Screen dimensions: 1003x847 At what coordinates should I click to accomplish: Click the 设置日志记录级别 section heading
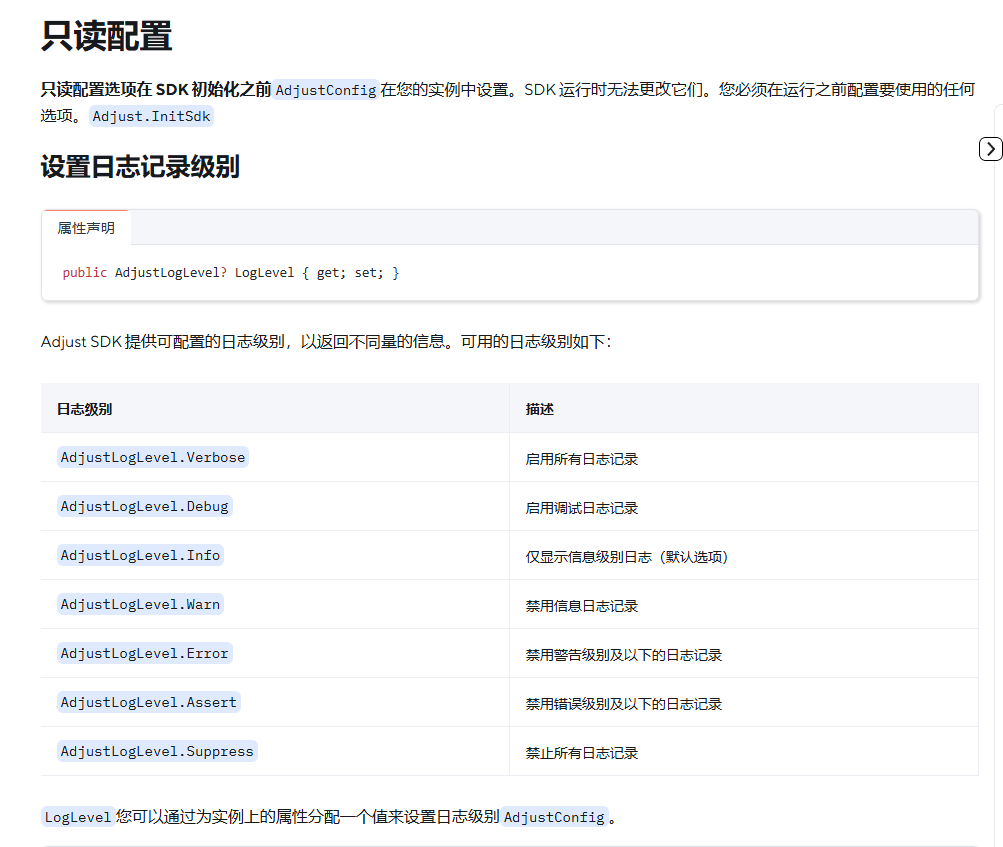click(140, 166)
